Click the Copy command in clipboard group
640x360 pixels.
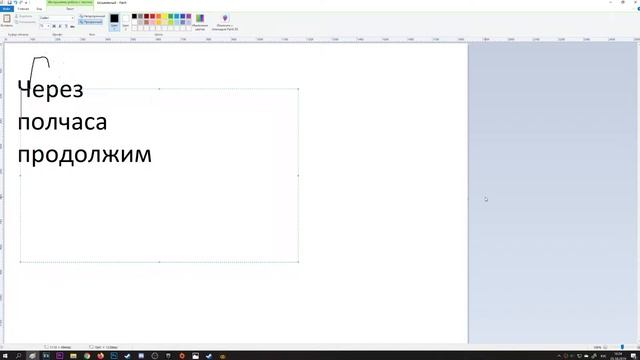[25, 22]
